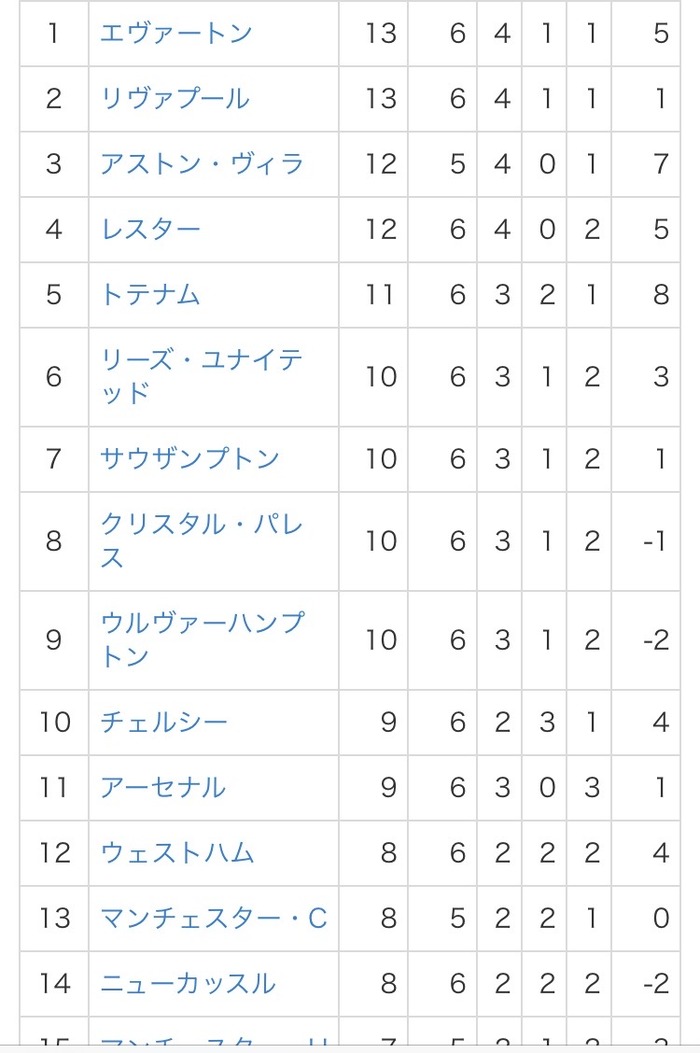Open the リーズ・ユナイテッド team link
The width and height of the screenshot is (700, 1053).
[202, 377]
